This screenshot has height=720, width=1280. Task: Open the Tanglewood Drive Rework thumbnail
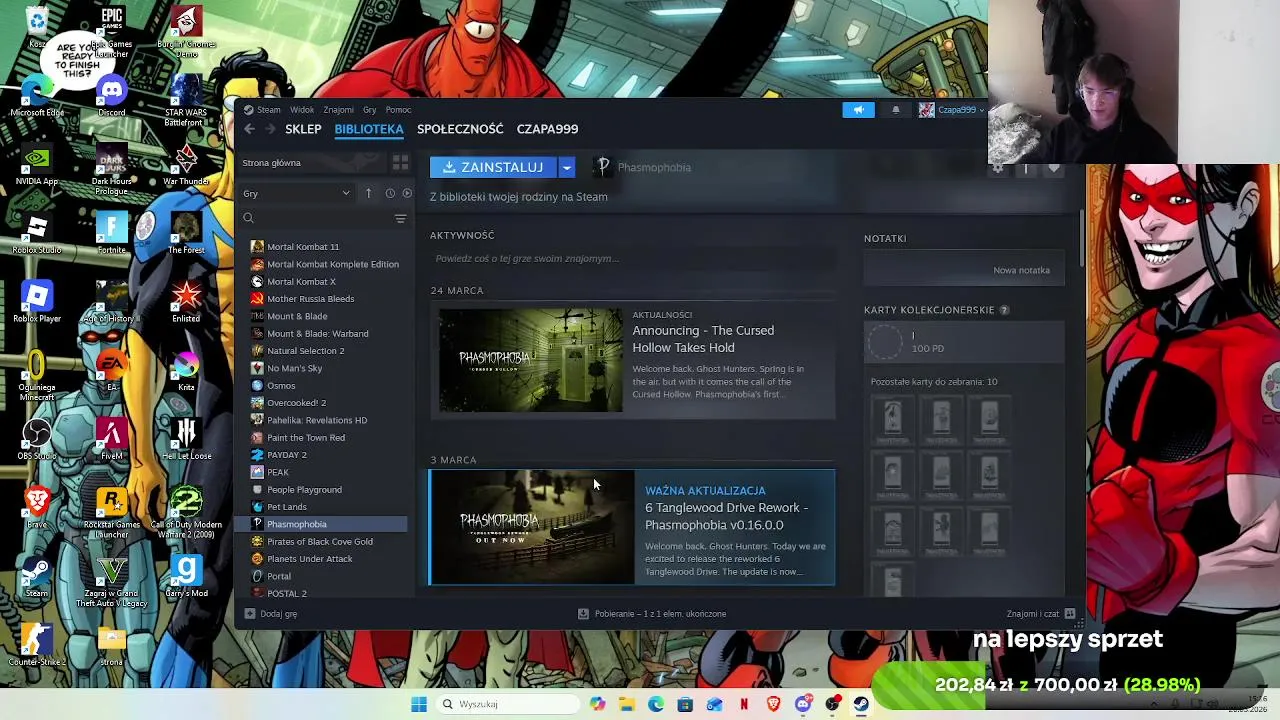pos(532,527)
